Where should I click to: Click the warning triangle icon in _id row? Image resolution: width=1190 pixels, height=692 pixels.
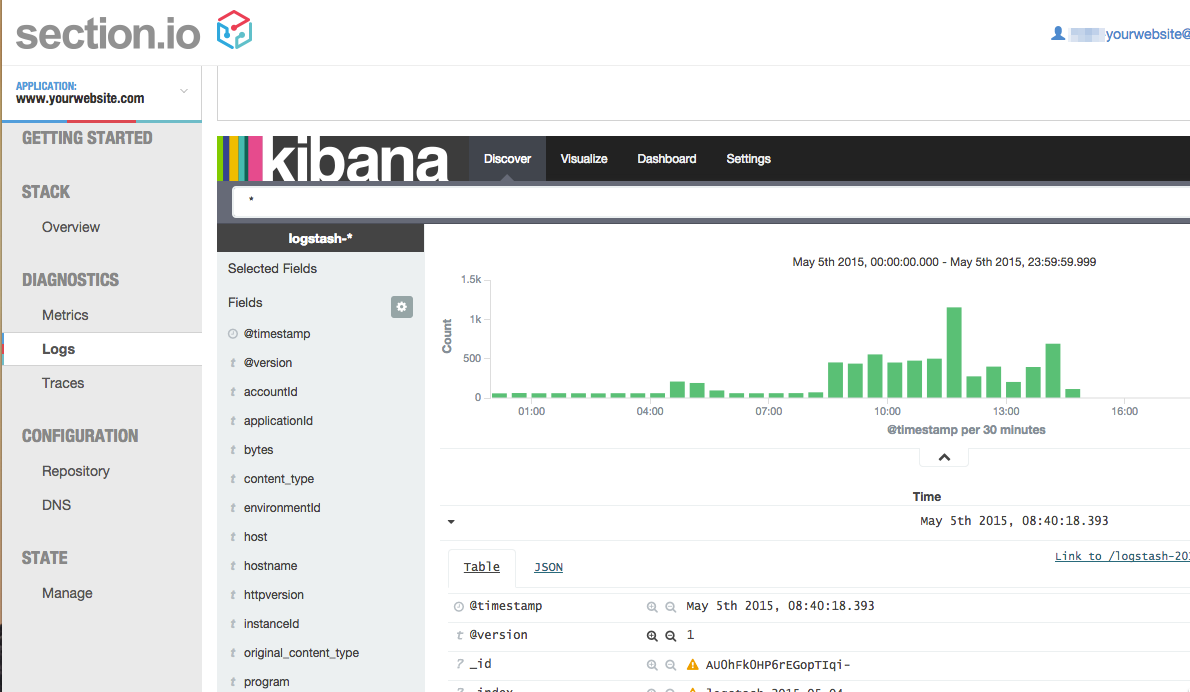click(692, 665)
